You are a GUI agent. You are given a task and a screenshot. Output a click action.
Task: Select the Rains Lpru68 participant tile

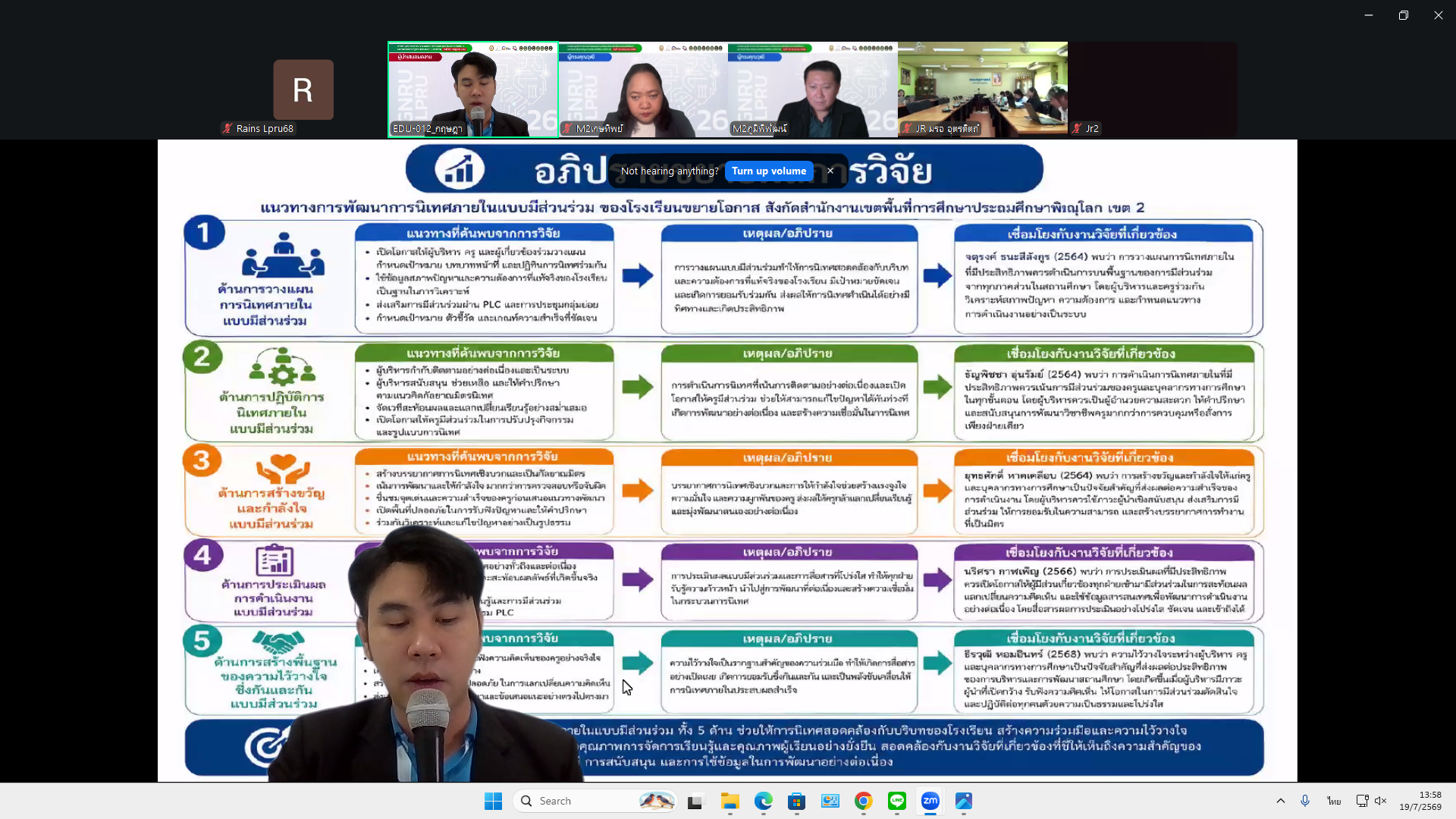pyautogui.click(x=303, y=89)
